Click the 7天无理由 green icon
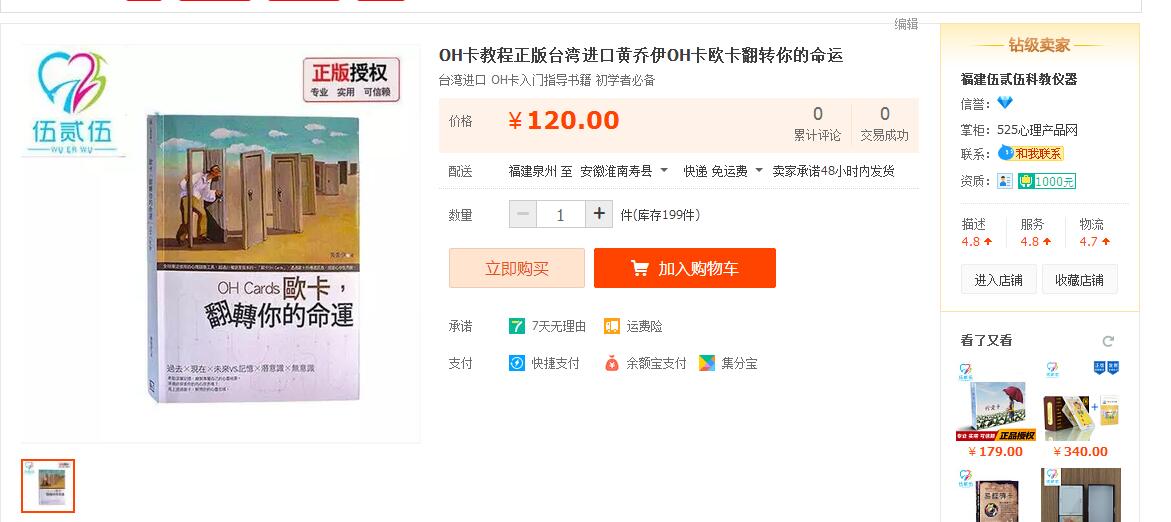Viewport: 1171px width, 522px height. coord(517,326)
